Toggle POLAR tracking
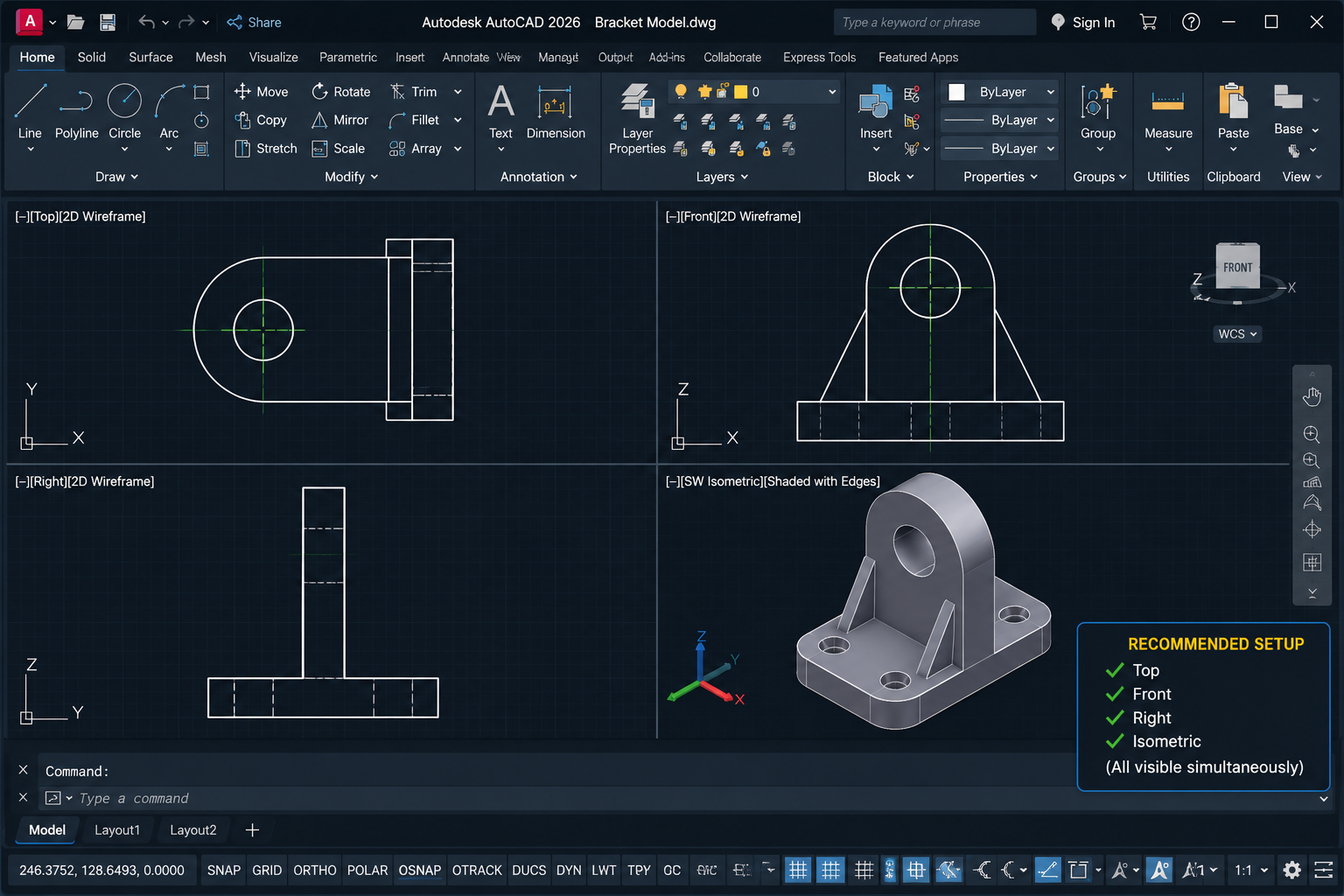The image size is (1344, 896). point(367,870)
